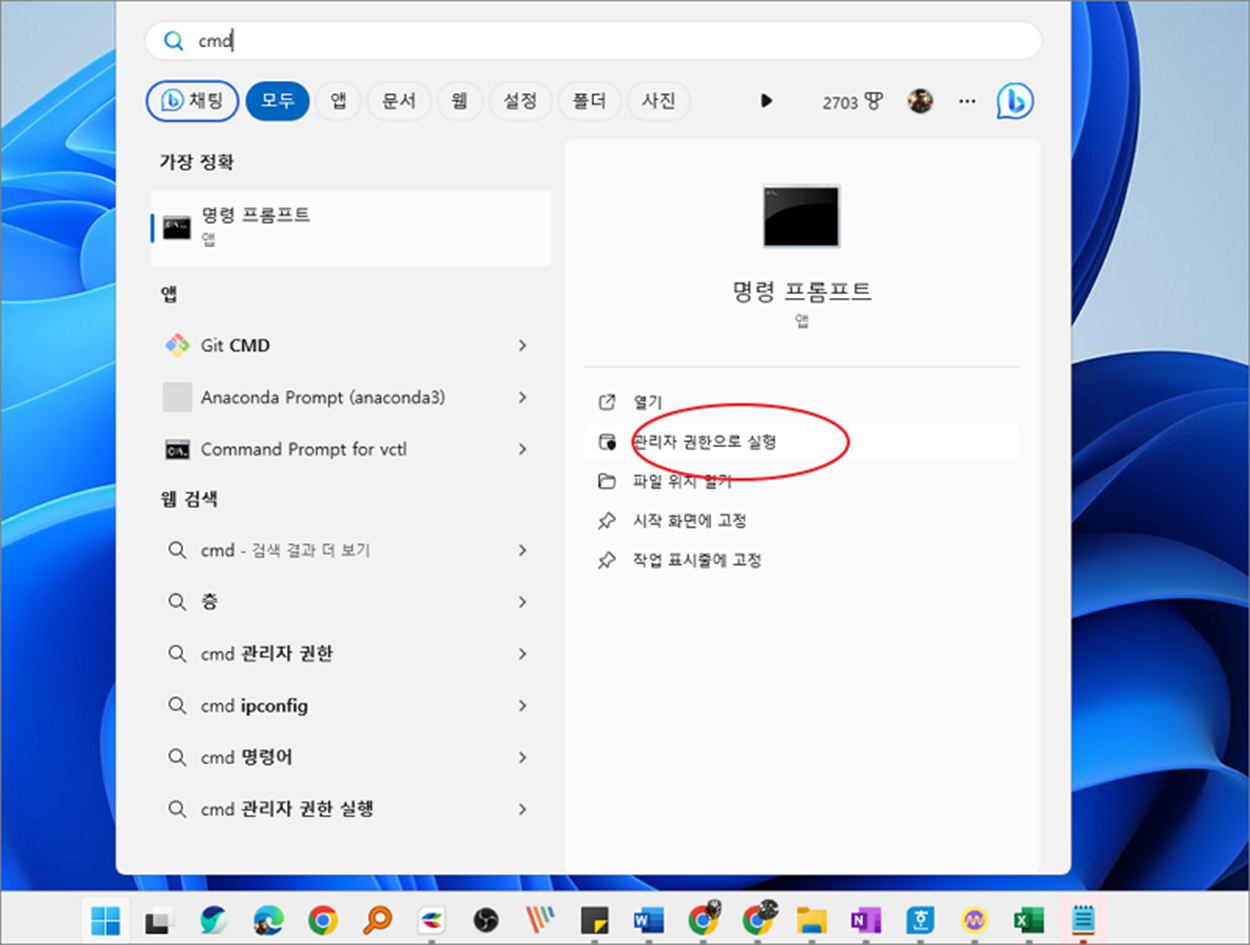The height and width of the screenshot is (945, 1250).
Task: Select the 층 web suggestion
Action: [x=330, y=602]
